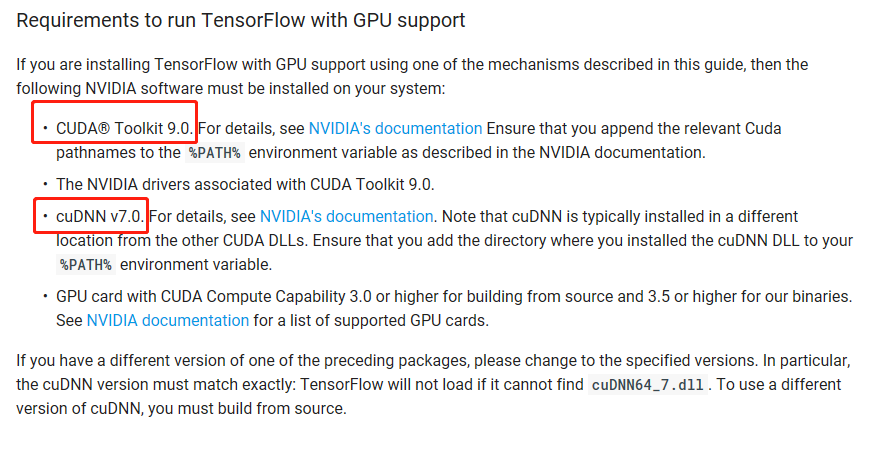Follow NVIDIA documentation link for supported GPU cards
The image size is (874, 454).
[168, 320]
